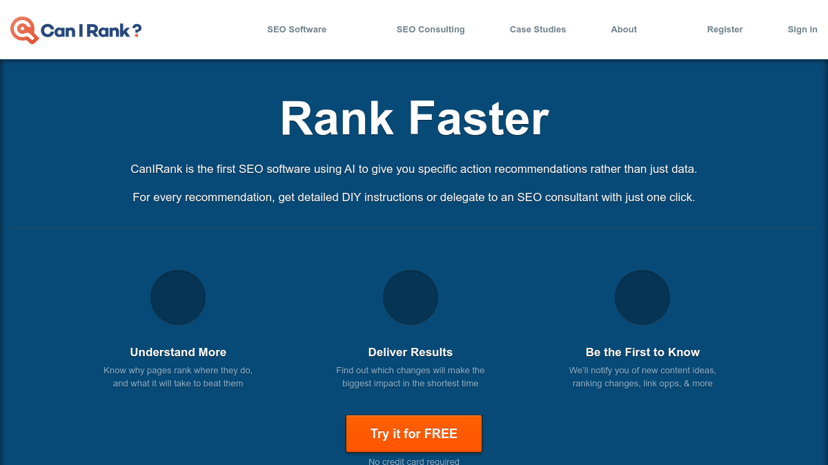Click the CanIRank logo
The image size is (828, 465).
click(76, 30)
